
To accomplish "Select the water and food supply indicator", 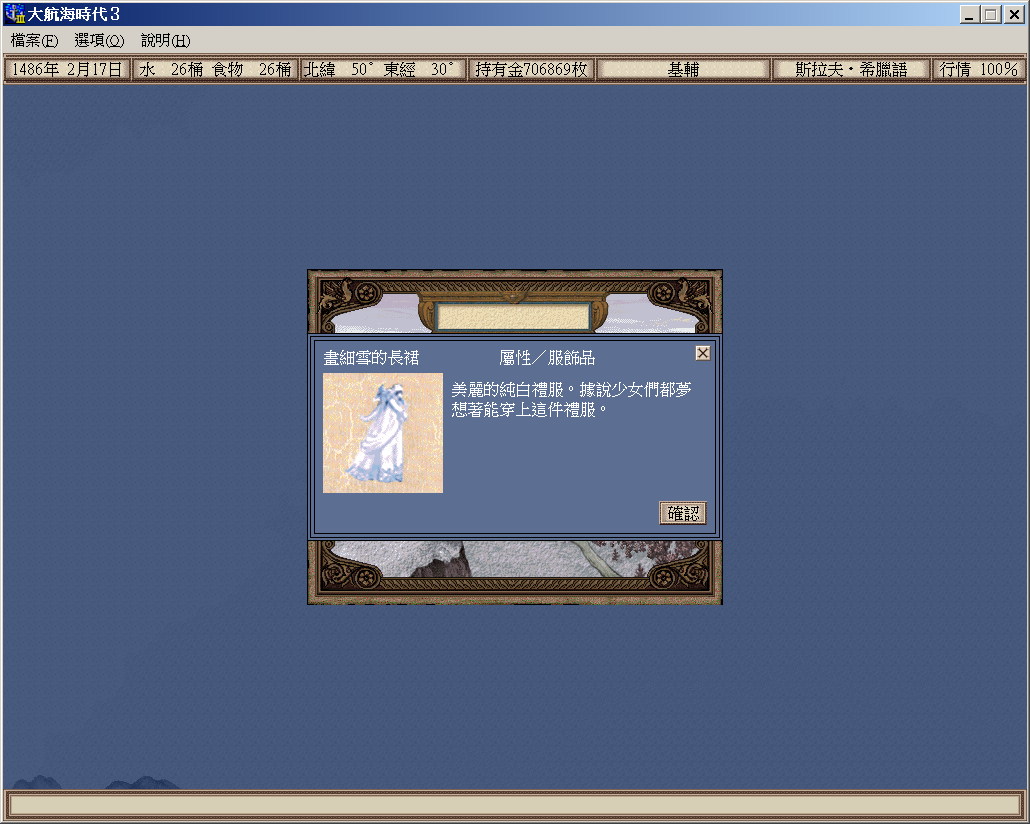I will click(x=215, y=70).
